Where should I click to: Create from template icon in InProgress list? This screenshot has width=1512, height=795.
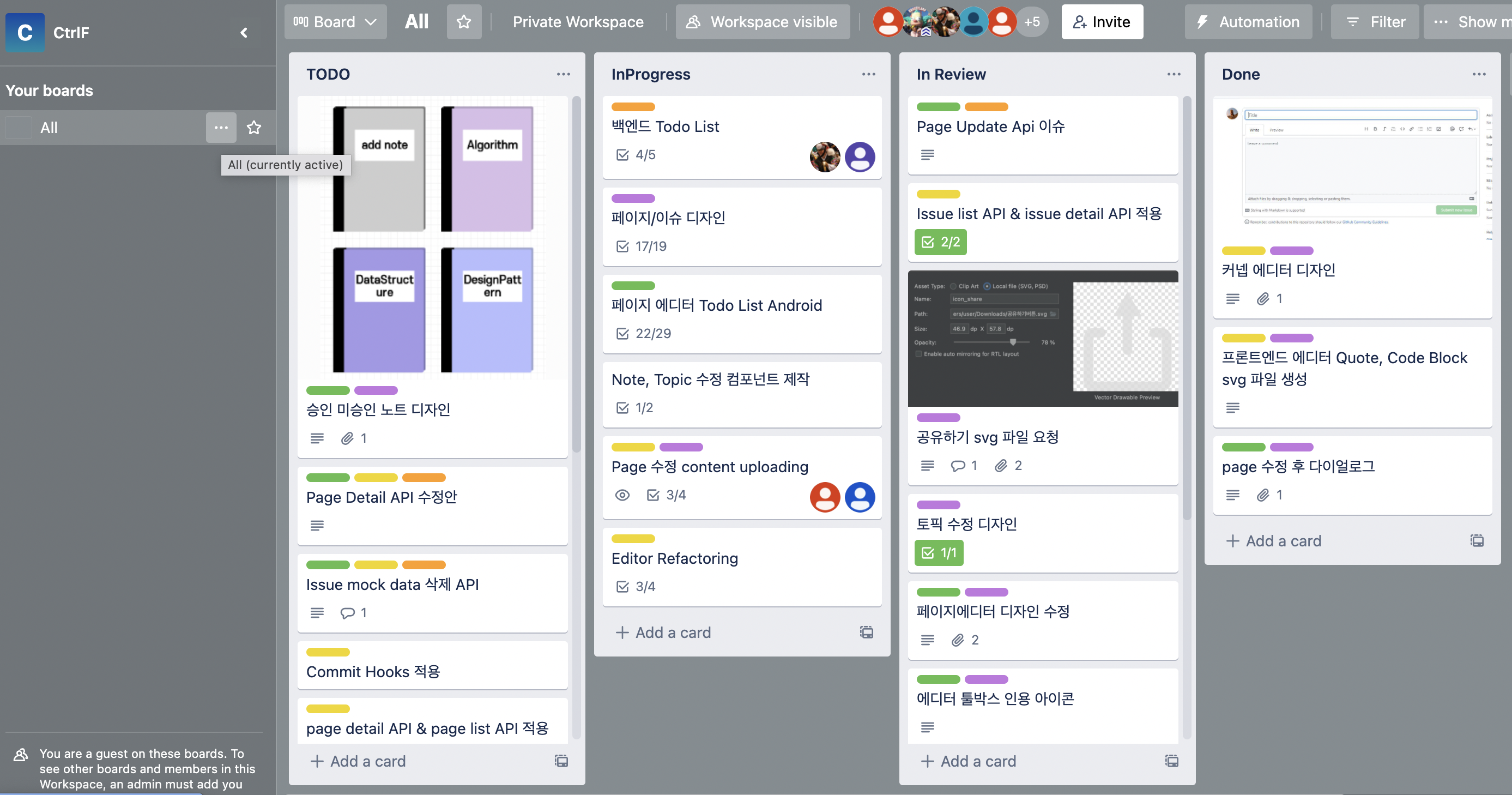click(x=866, y=633)
